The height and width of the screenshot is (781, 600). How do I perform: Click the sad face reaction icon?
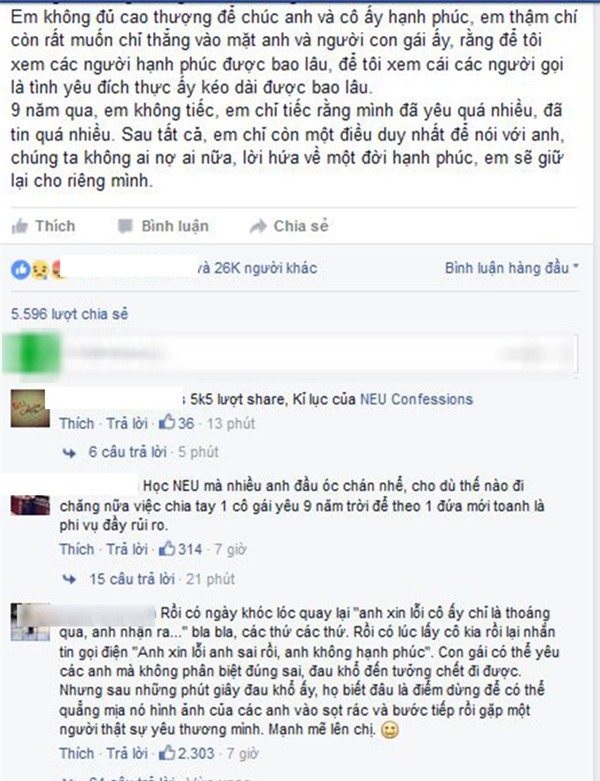[x=40, y=270]
